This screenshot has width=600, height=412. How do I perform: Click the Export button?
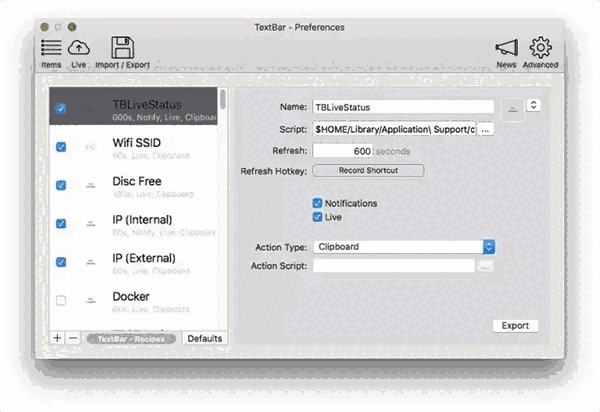coord(515,326)
